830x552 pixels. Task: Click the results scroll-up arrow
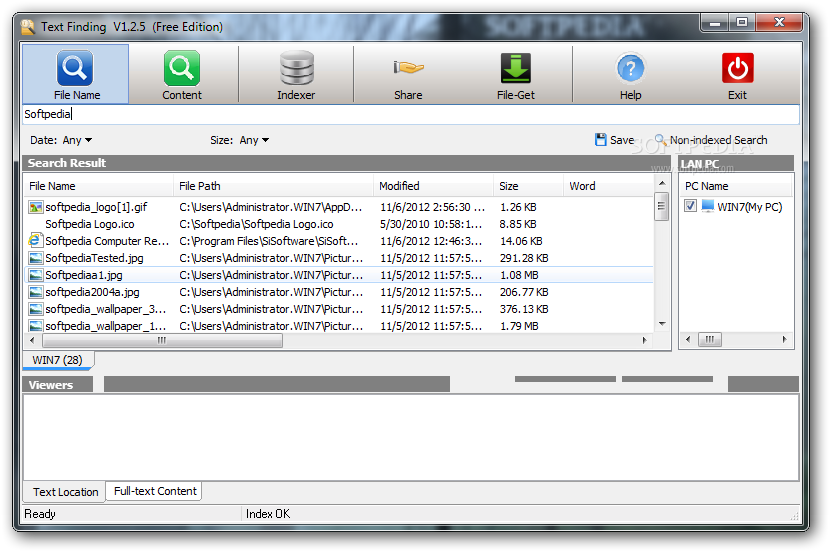click(662, 183)
